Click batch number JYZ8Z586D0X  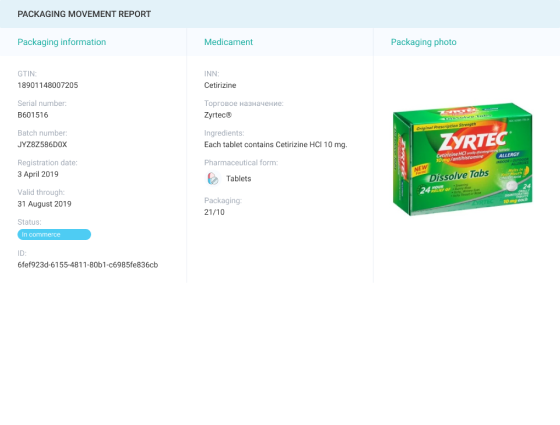click(x=42, y=145)
